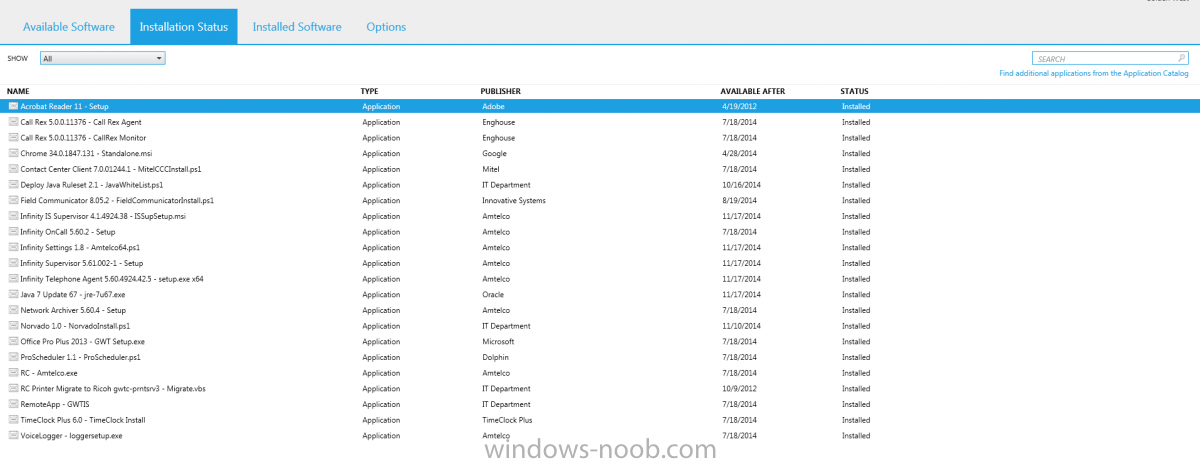
Task: Select the RemoteApp - GWTIS row icon
Action: point(13,404)
